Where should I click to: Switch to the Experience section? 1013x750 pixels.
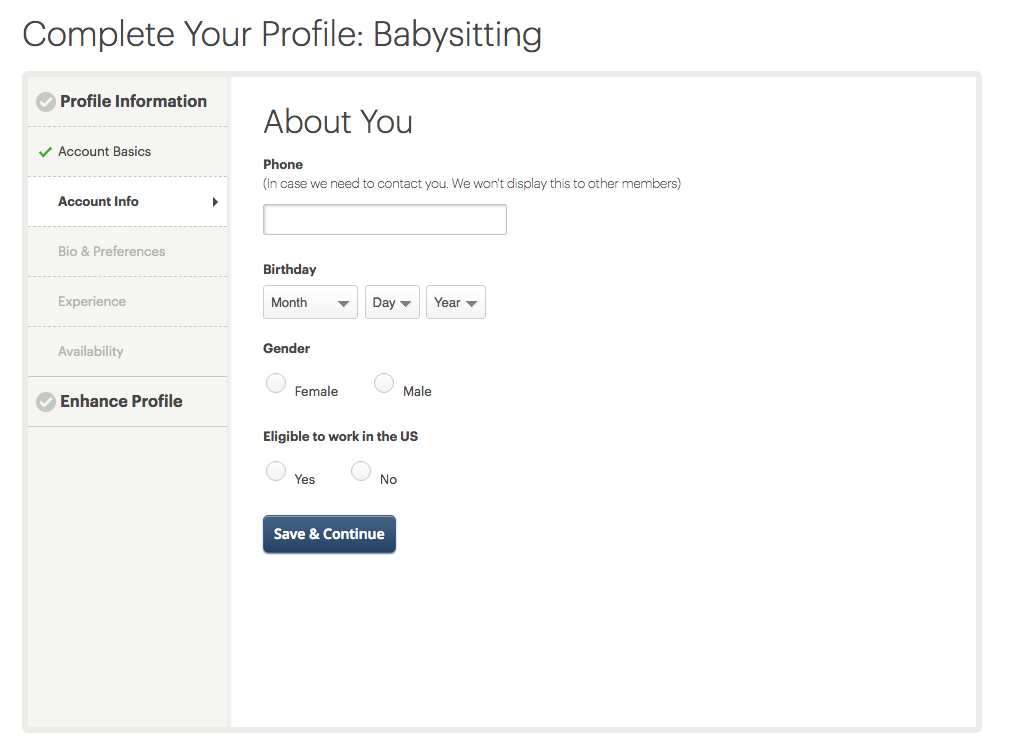(92, 302)
